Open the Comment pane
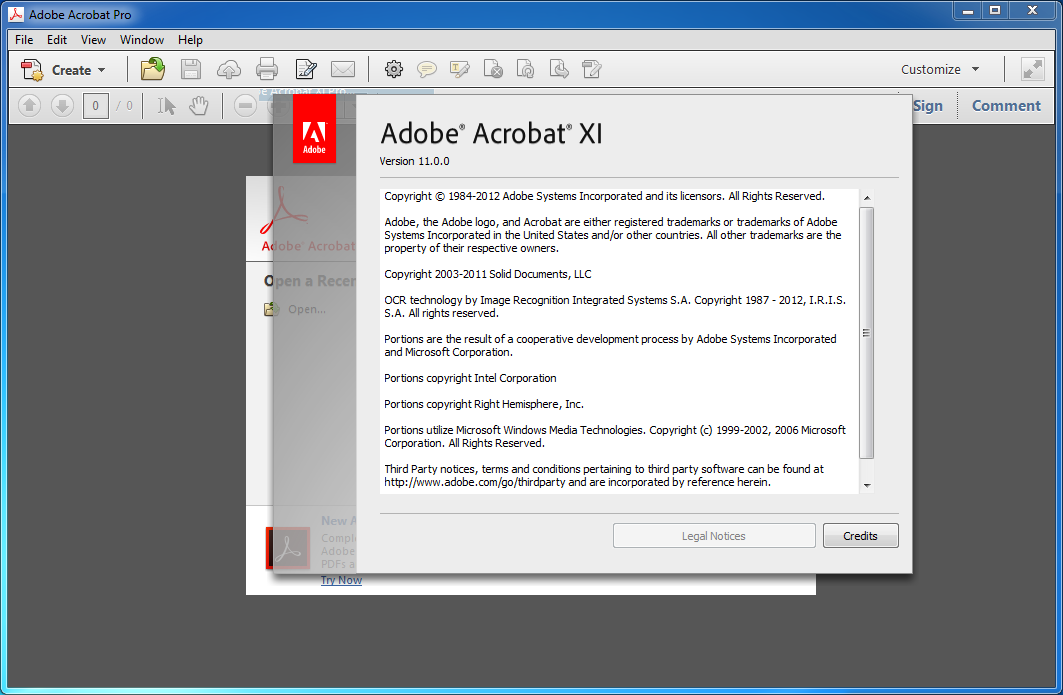Screen dimensions: 1063x695 tap(1006, 105)
